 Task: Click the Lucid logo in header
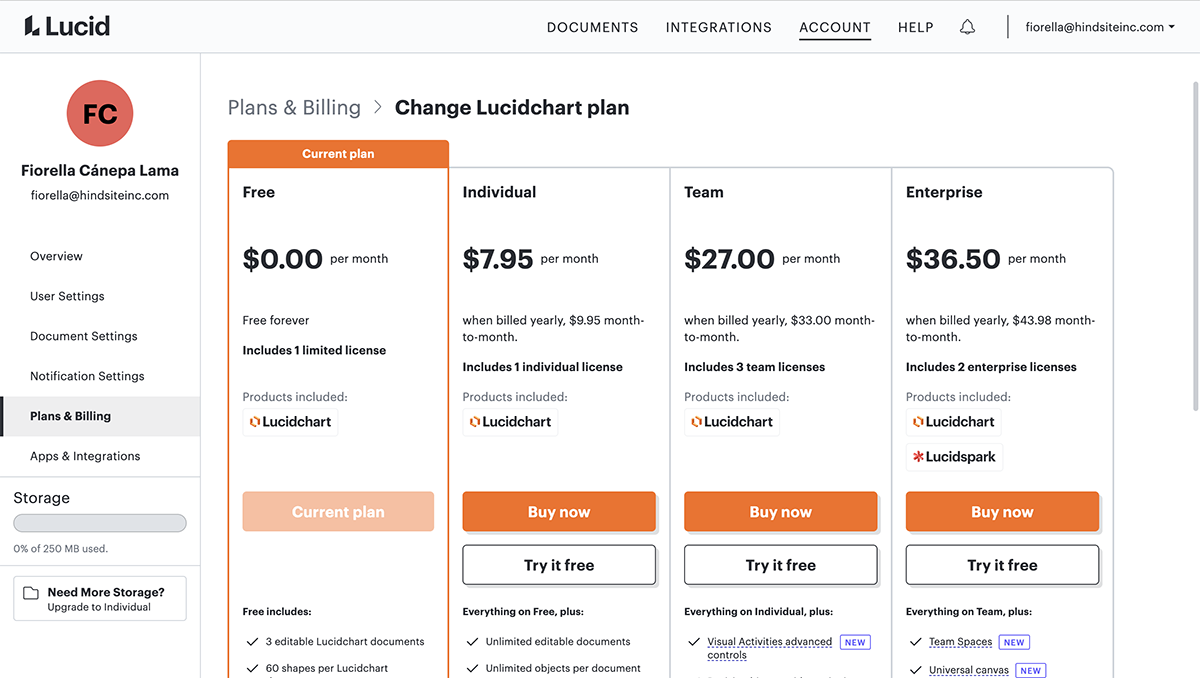67,27
